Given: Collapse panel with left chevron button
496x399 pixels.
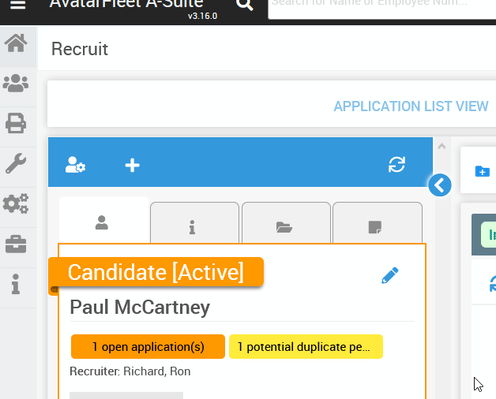Looking at the screenshot, I should point(440,185).
